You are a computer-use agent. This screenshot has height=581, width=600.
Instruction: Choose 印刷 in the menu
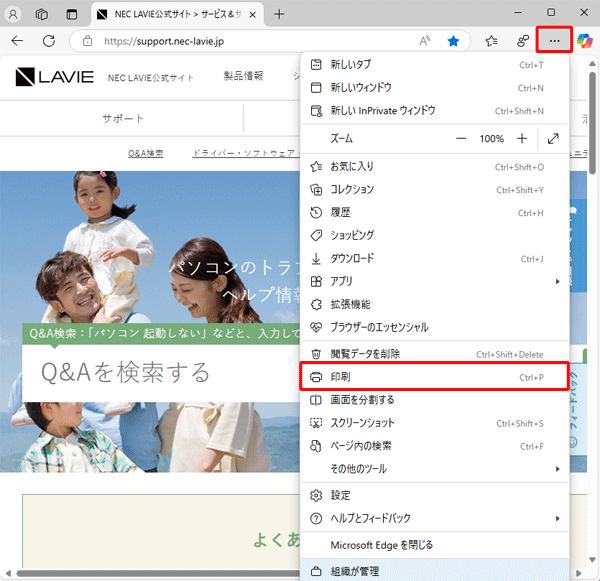tap(435, 377)
